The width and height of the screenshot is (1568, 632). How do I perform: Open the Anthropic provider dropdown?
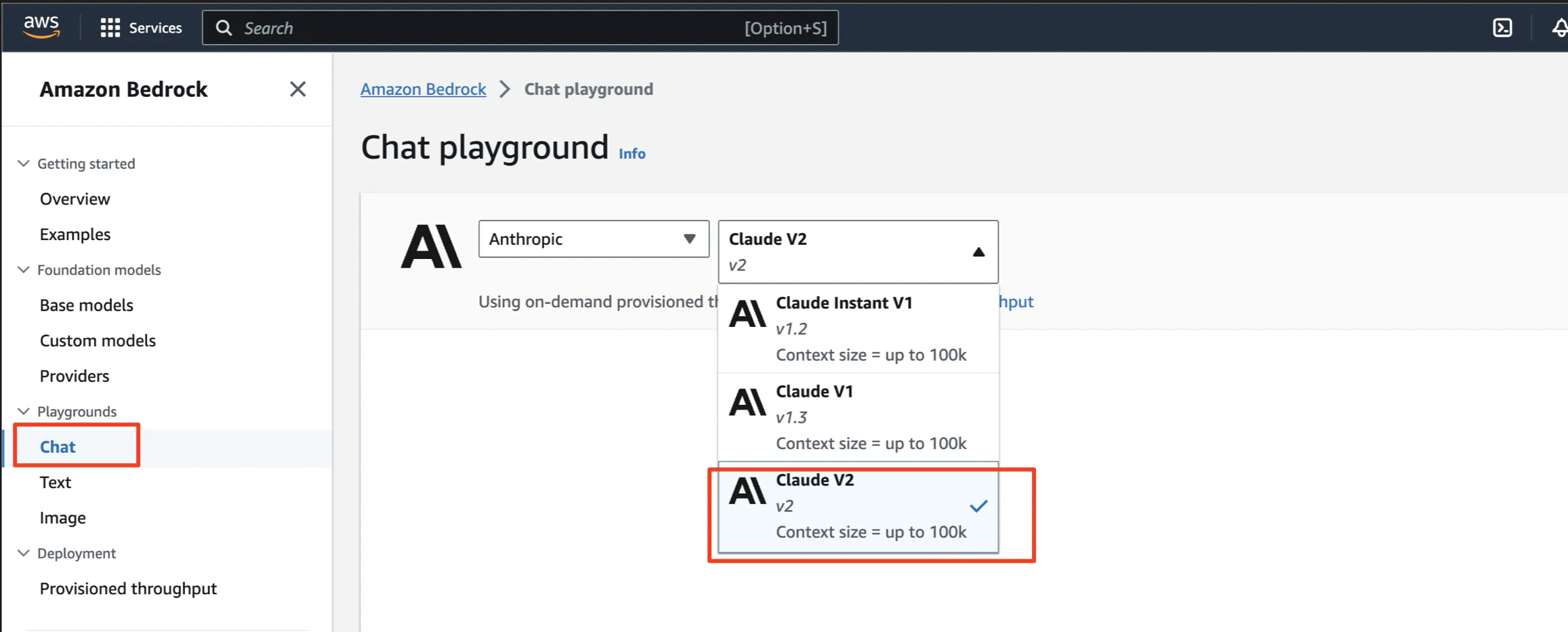point(594,239)
